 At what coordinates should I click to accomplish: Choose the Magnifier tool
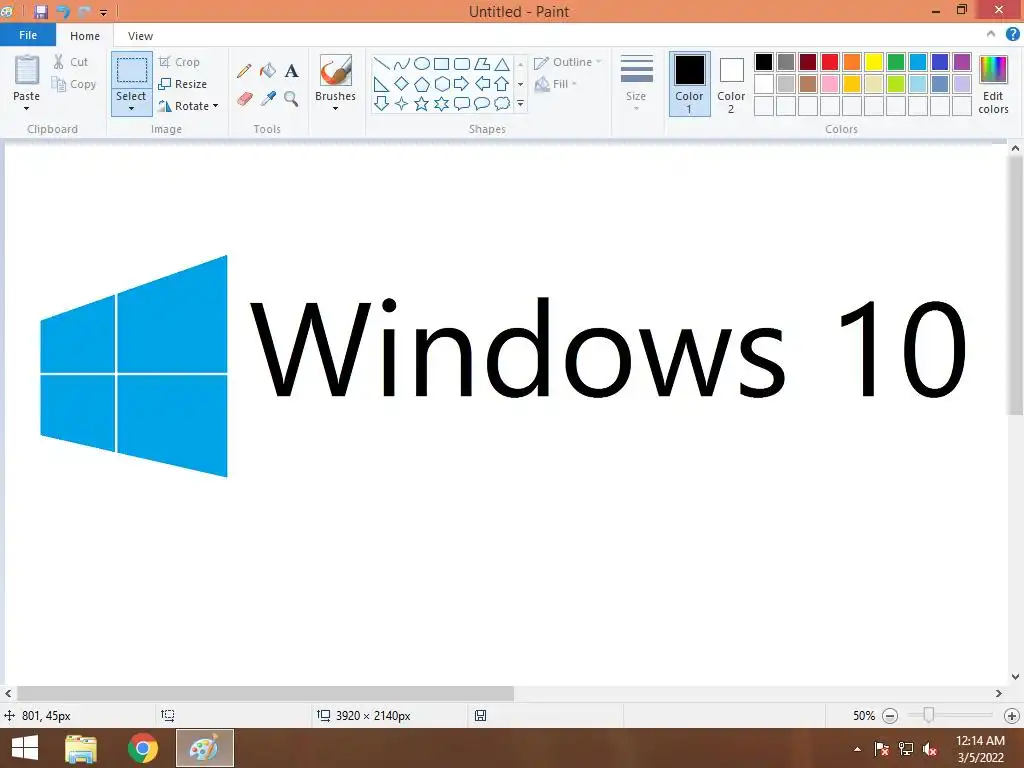click(291, 99)
